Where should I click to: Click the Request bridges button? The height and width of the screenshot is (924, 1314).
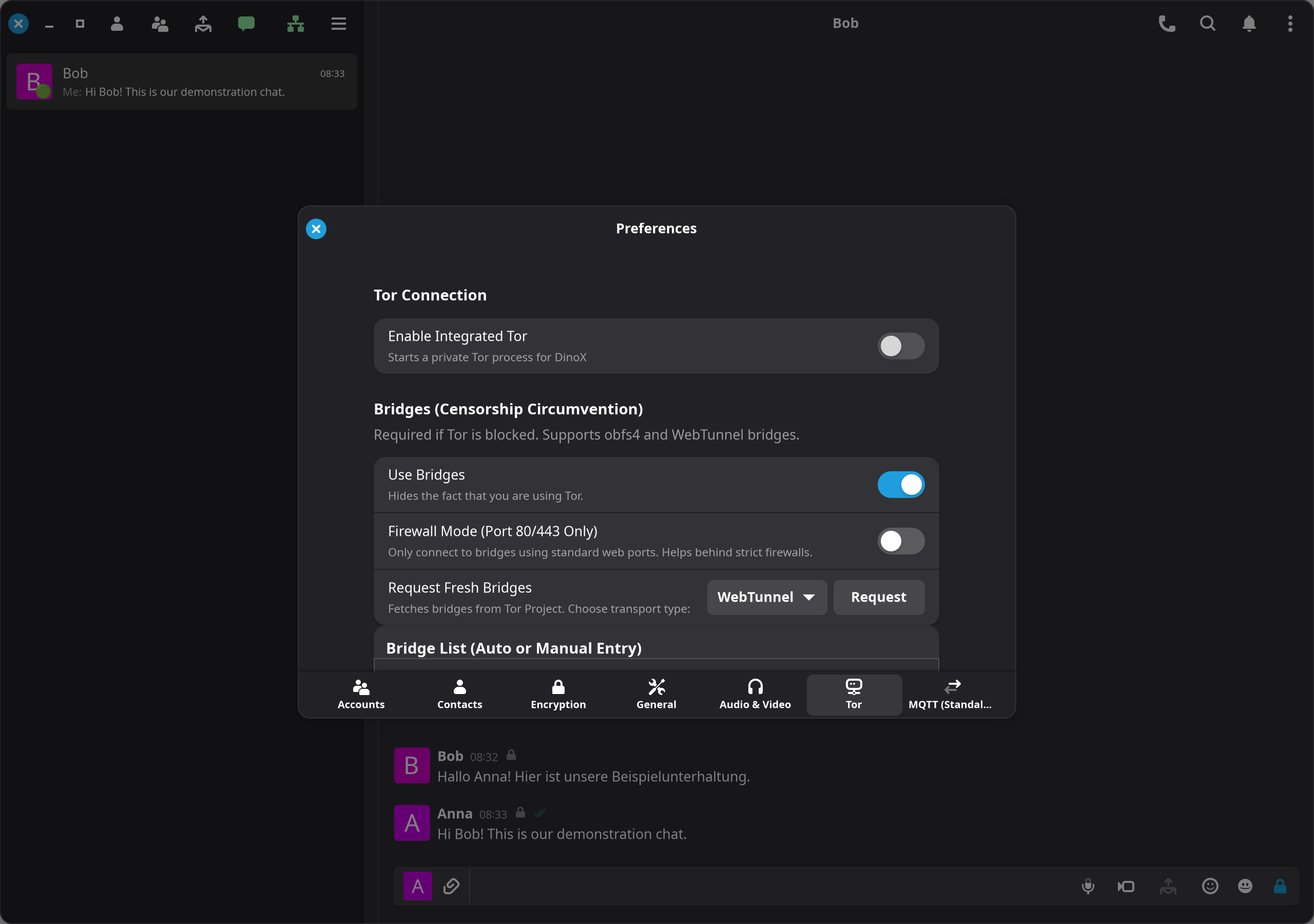point(878,597)
